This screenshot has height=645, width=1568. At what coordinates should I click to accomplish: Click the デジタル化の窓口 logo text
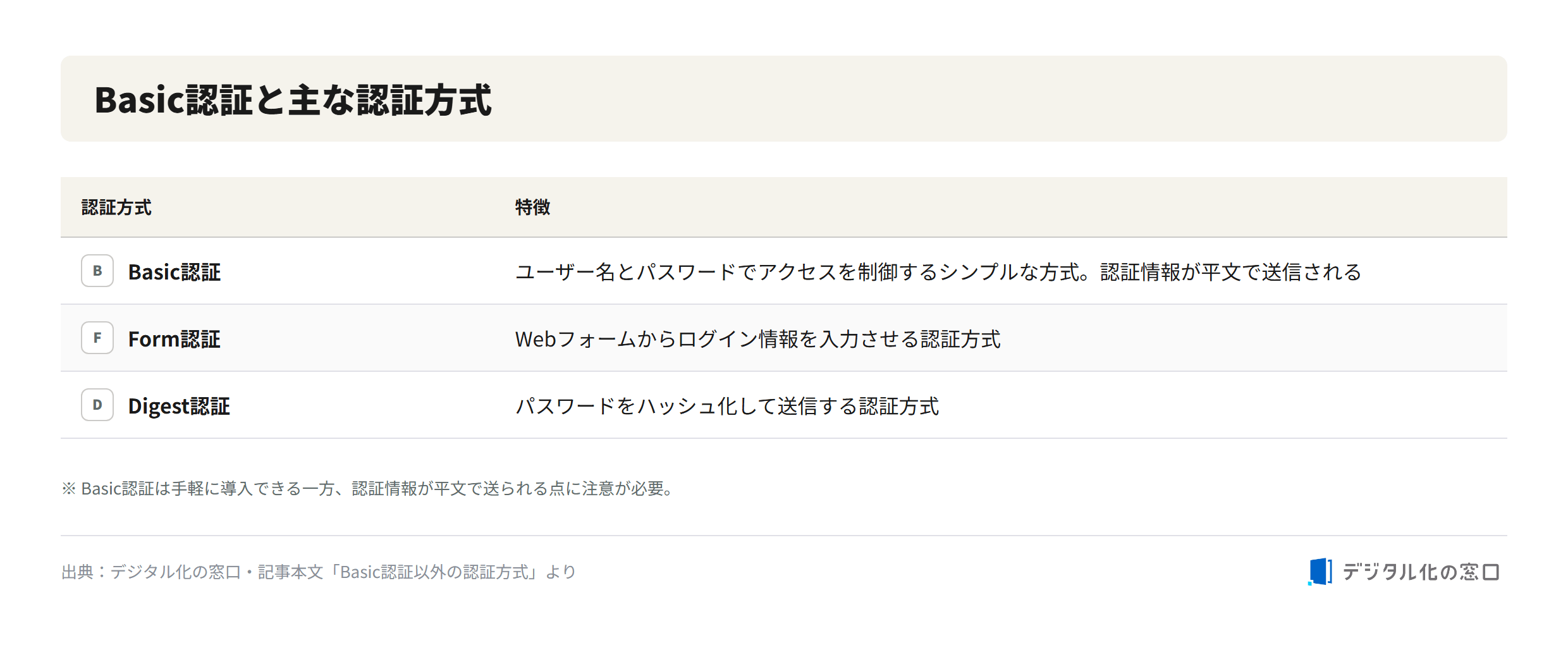tap(1421, 572)
